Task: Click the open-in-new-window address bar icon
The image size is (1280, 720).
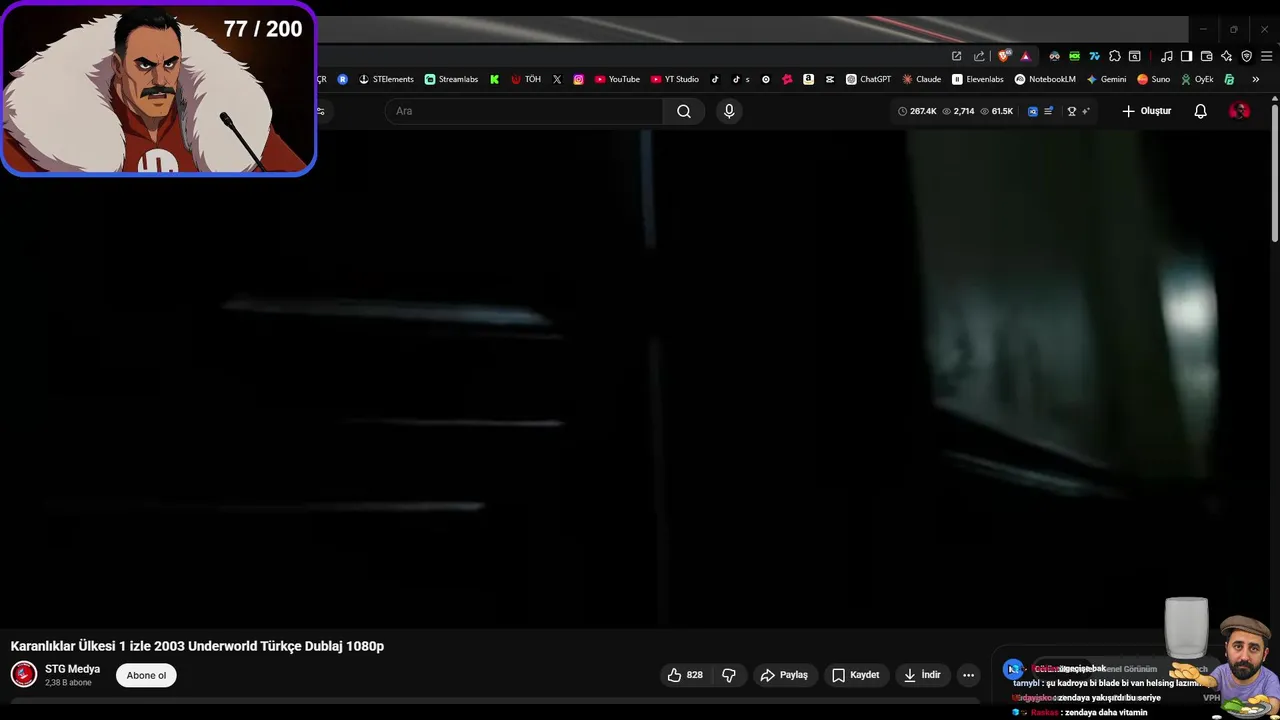Action: point(957,56)
